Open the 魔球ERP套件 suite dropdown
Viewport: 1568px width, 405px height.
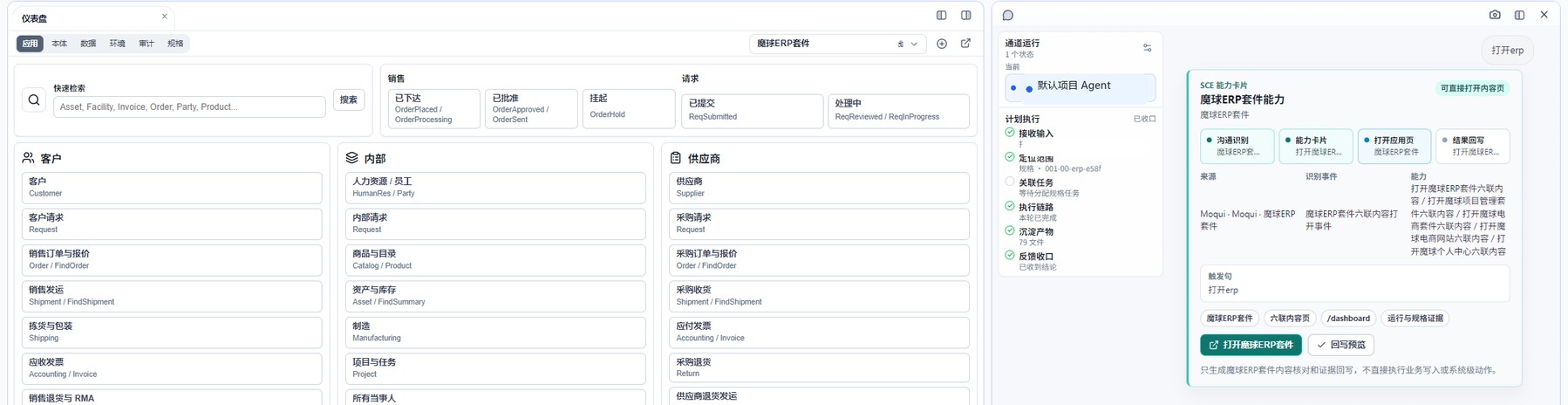click(837, 44)
